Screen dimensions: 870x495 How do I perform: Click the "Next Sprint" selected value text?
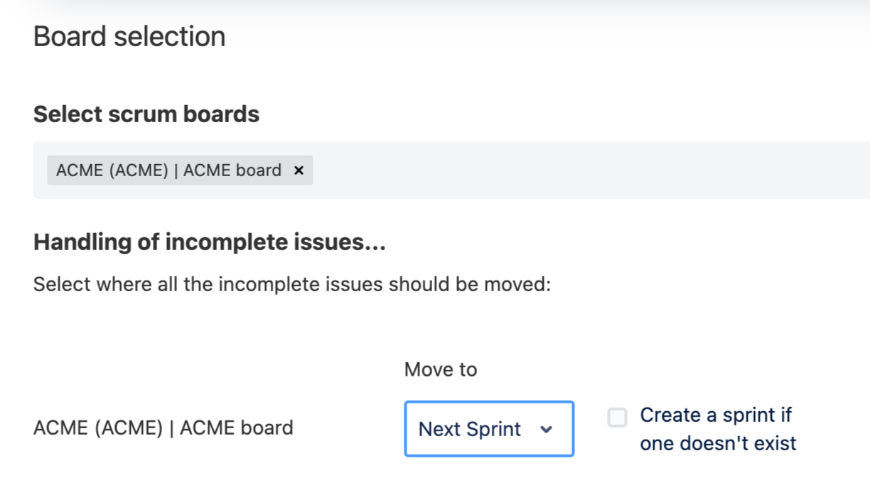click(x=469, y=429)
